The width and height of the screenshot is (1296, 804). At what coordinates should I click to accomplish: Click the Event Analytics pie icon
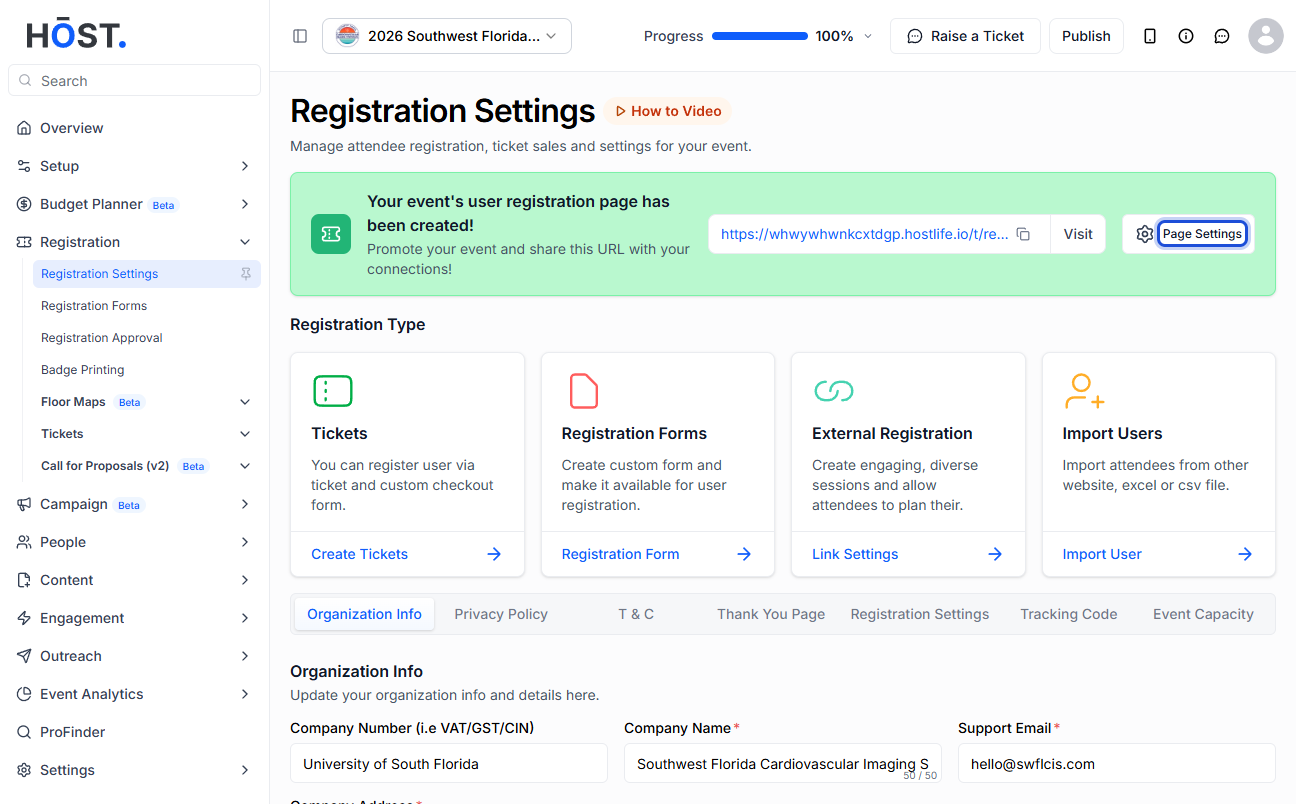coord(24,694)
